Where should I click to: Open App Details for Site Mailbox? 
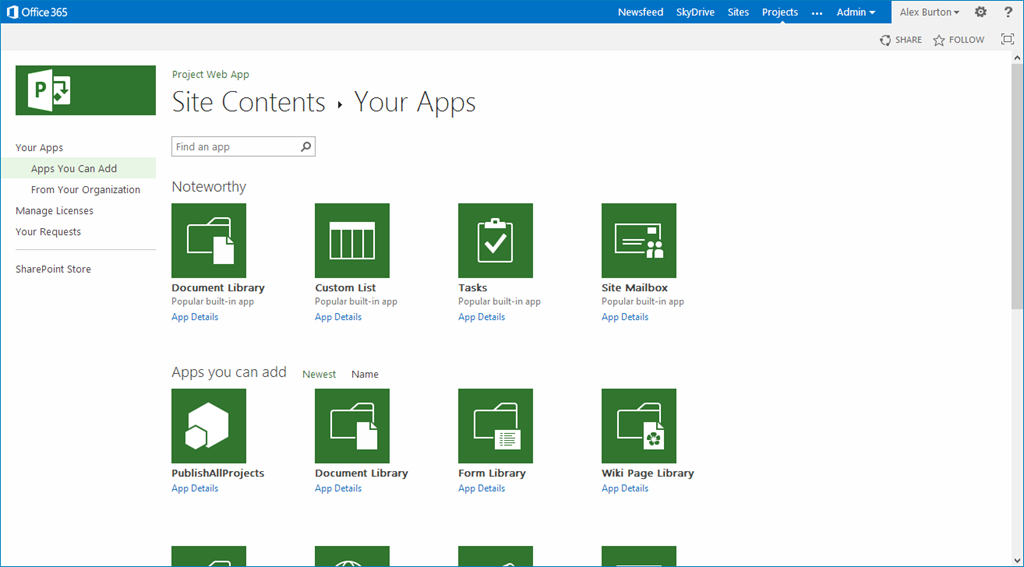tap(625, 317)
